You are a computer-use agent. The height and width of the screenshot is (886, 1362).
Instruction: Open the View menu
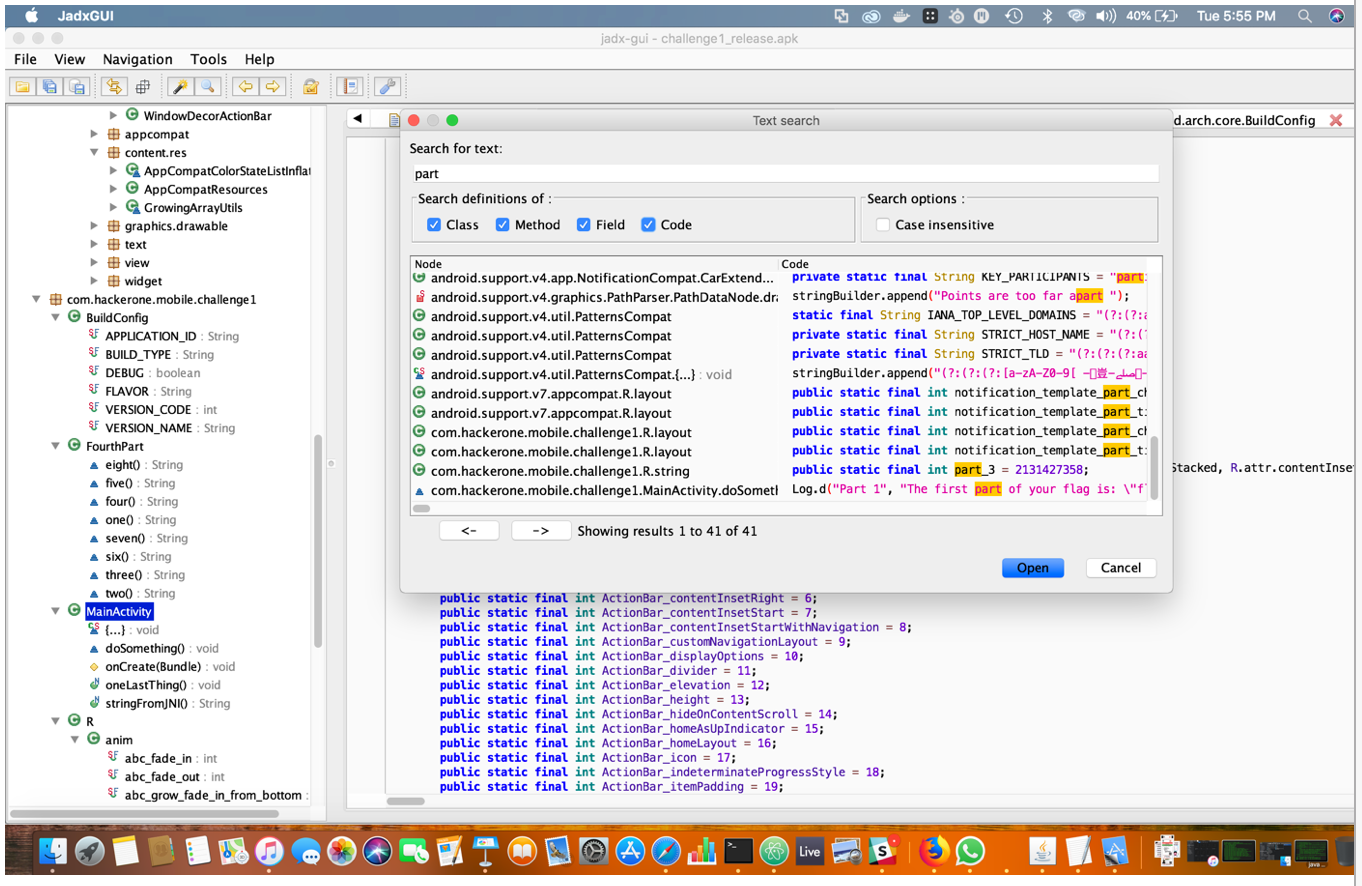[x=69, y=59]
